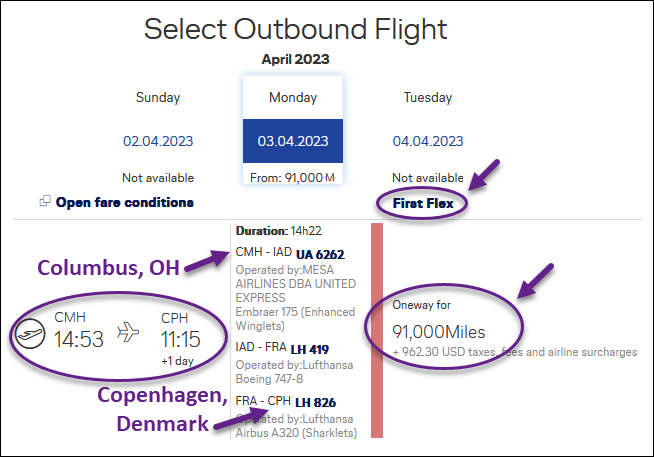Click the CMH departure time 14:53
Image resolution: width=654 pixels, height=457 pixels.
tap(79, 339)
